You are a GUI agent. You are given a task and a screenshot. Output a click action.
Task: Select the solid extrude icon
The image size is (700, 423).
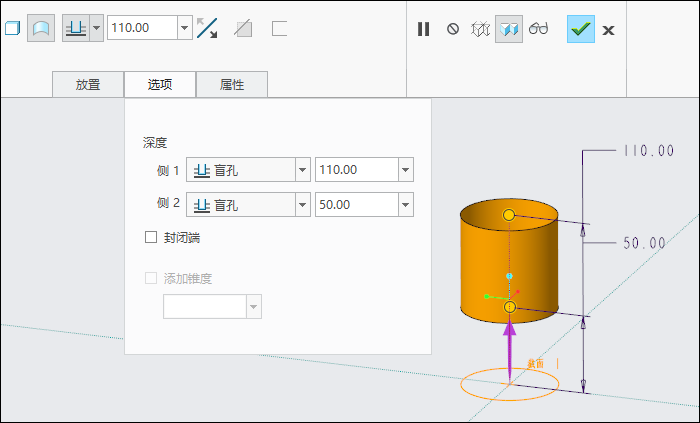12,28
